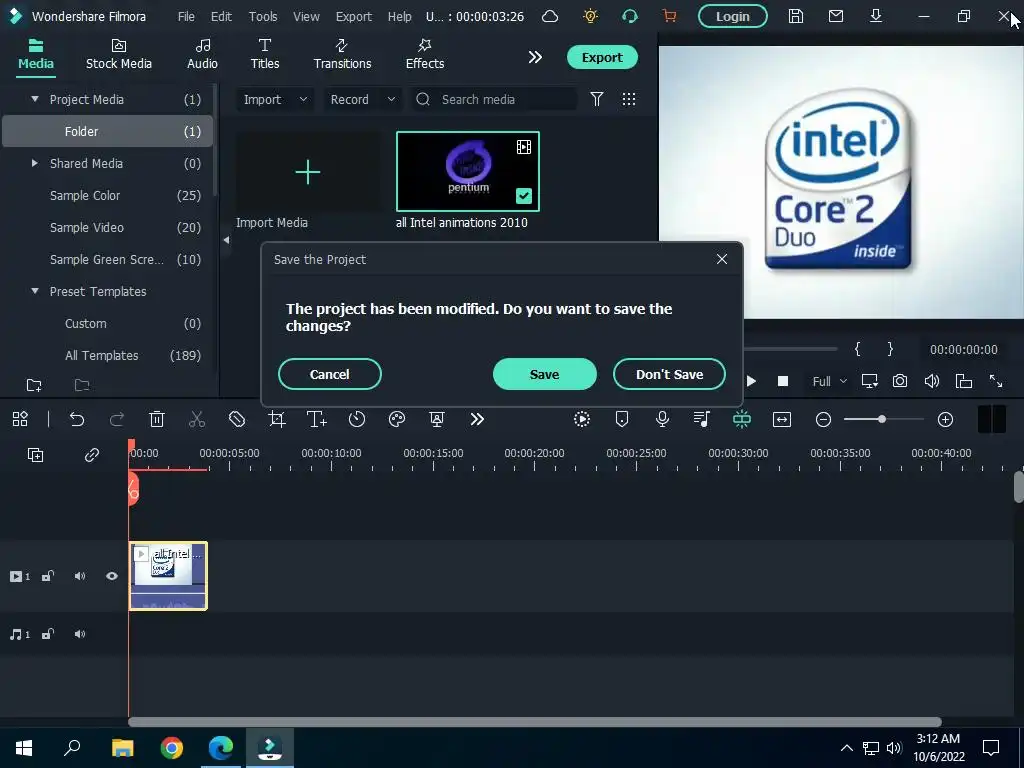
Task: Switch media view with grid dots icon
Action: (x=629, y=99)
